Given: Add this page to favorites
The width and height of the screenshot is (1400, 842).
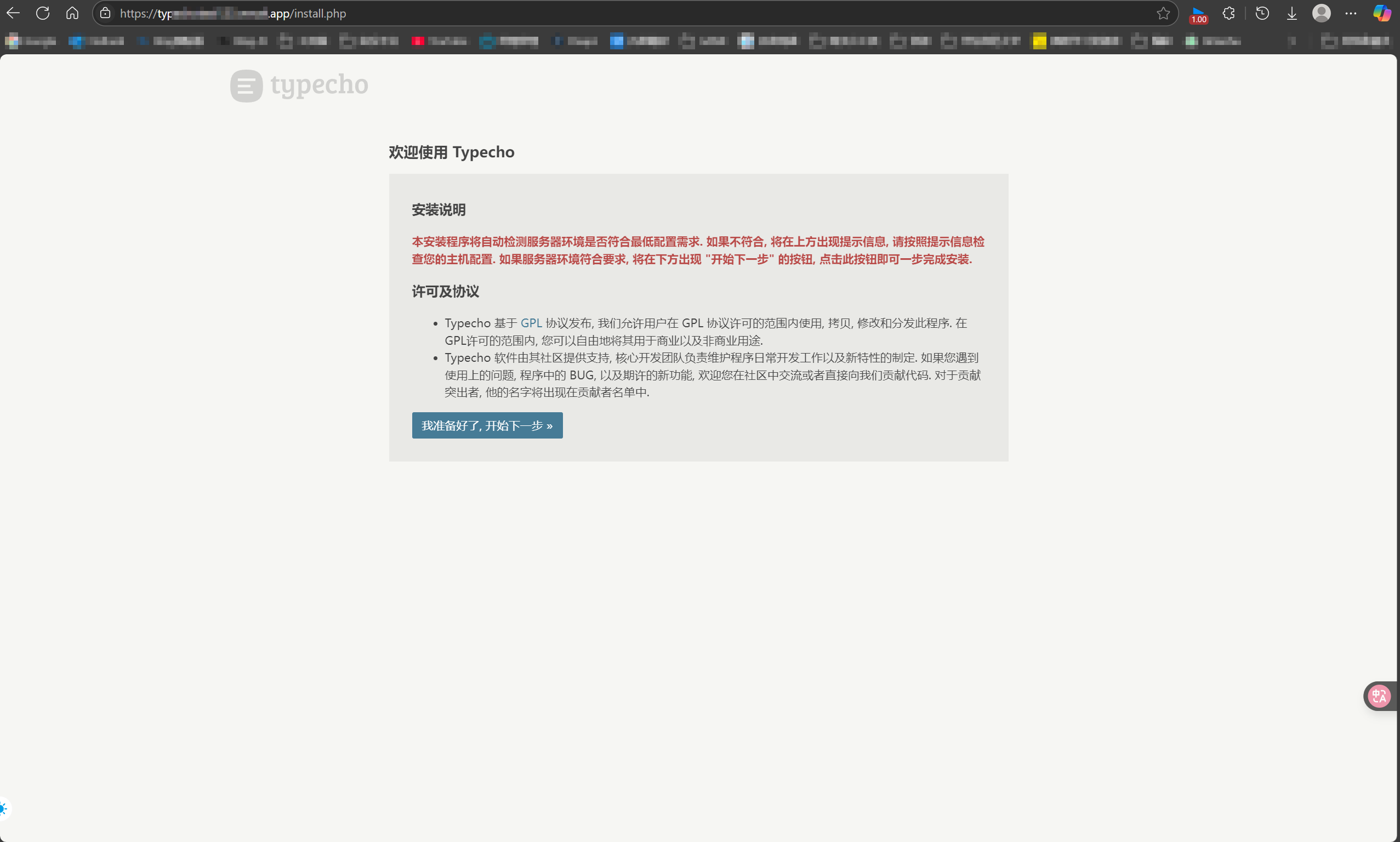Looking at the screenshot, I should 1163,13.
